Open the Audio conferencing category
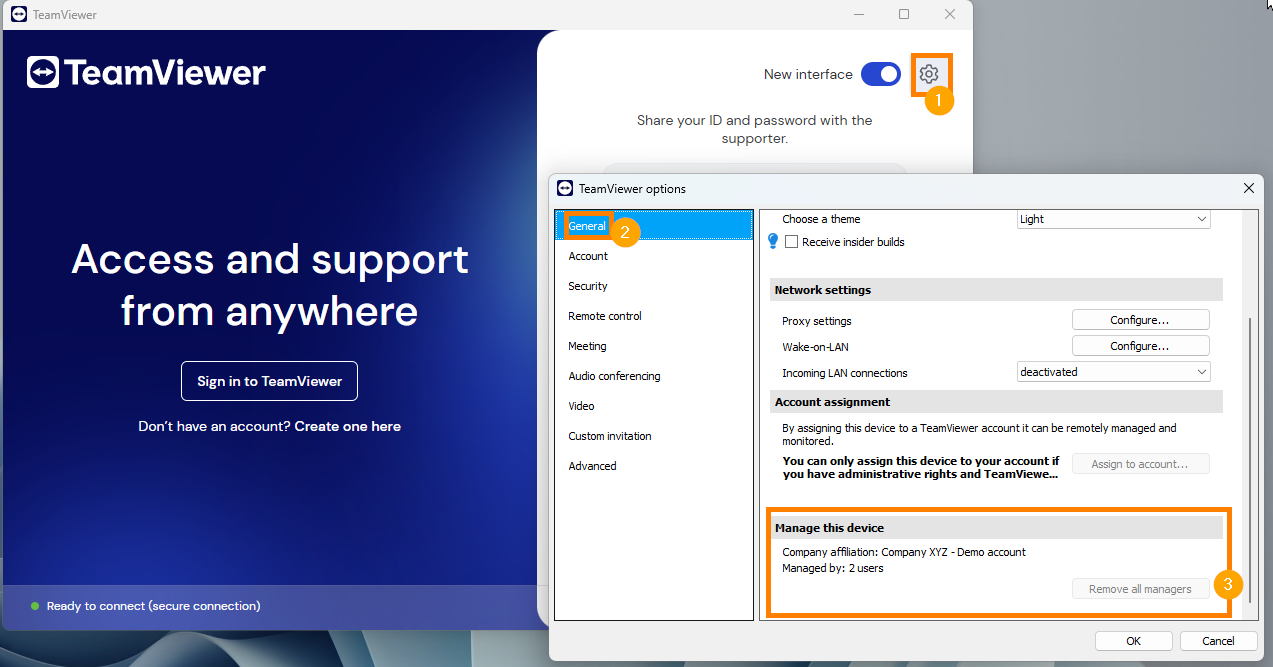This screenshot has height=667, width=1273. pyautogui.click(x=654, y=376)
